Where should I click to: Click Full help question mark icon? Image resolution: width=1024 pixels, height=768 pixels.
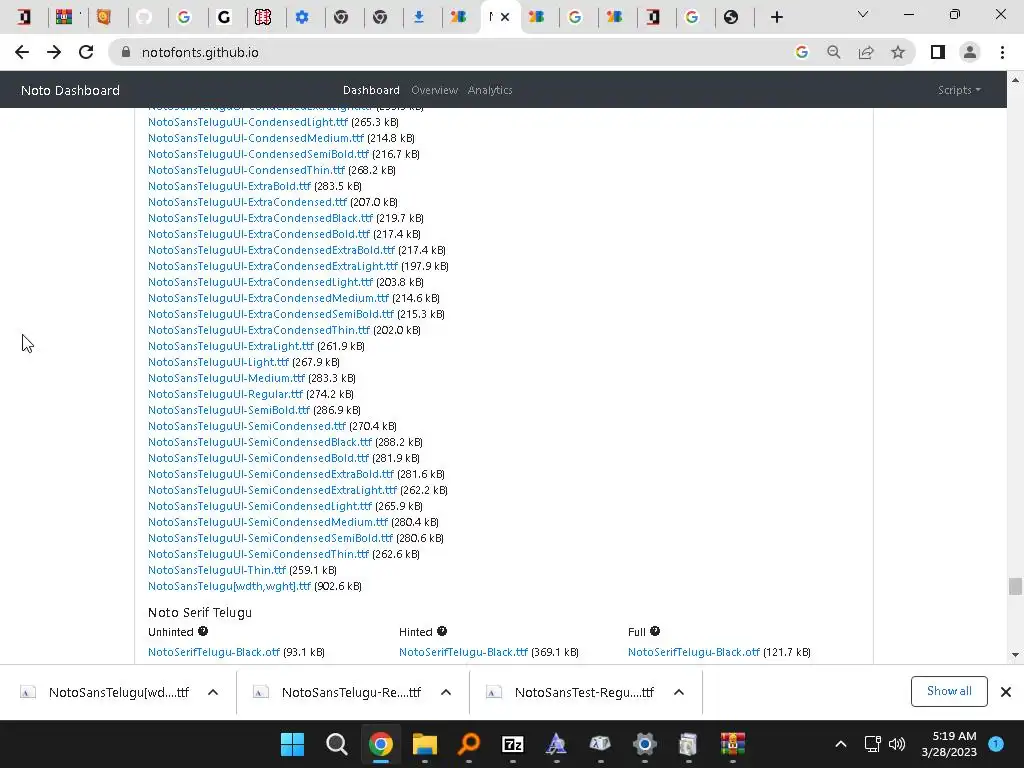click(655, 632)
